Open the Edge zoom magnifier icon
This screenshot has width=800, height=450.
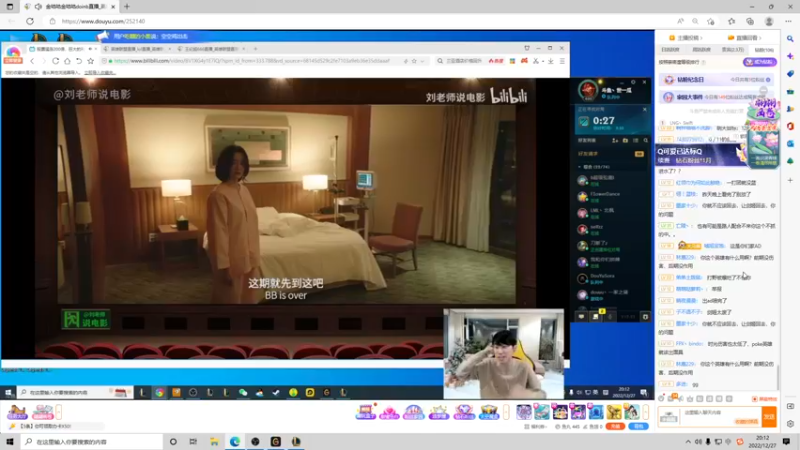(695, 21)
